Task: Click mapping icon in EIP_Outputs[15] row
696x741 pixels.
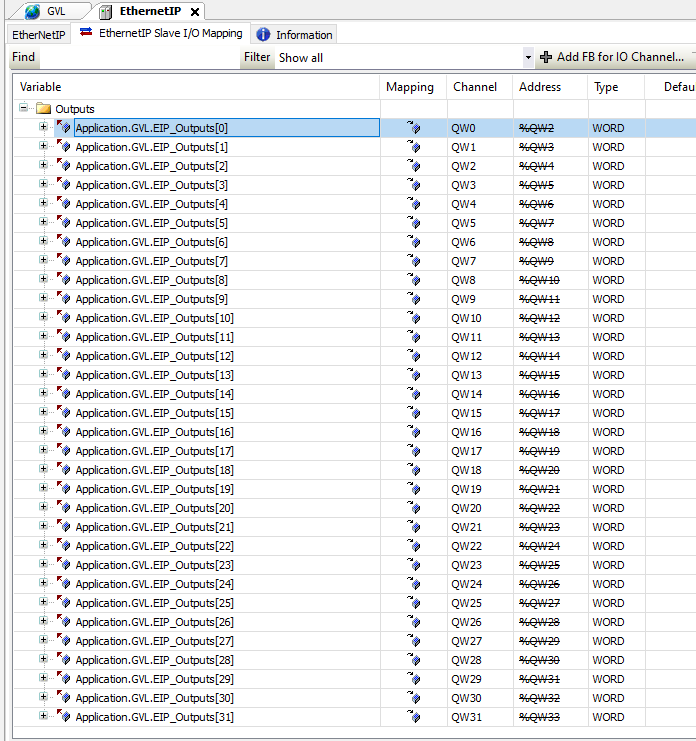Action: coord(414,413)
